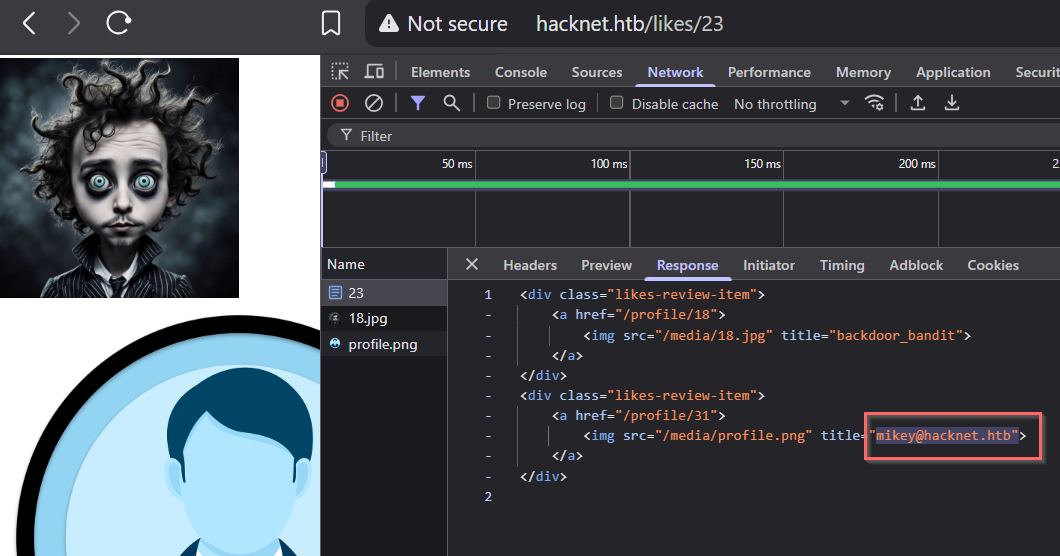Click the curly-haired profile picture
The height and width of the screenshot is (556, 1060).
click(x=119, y=177)
